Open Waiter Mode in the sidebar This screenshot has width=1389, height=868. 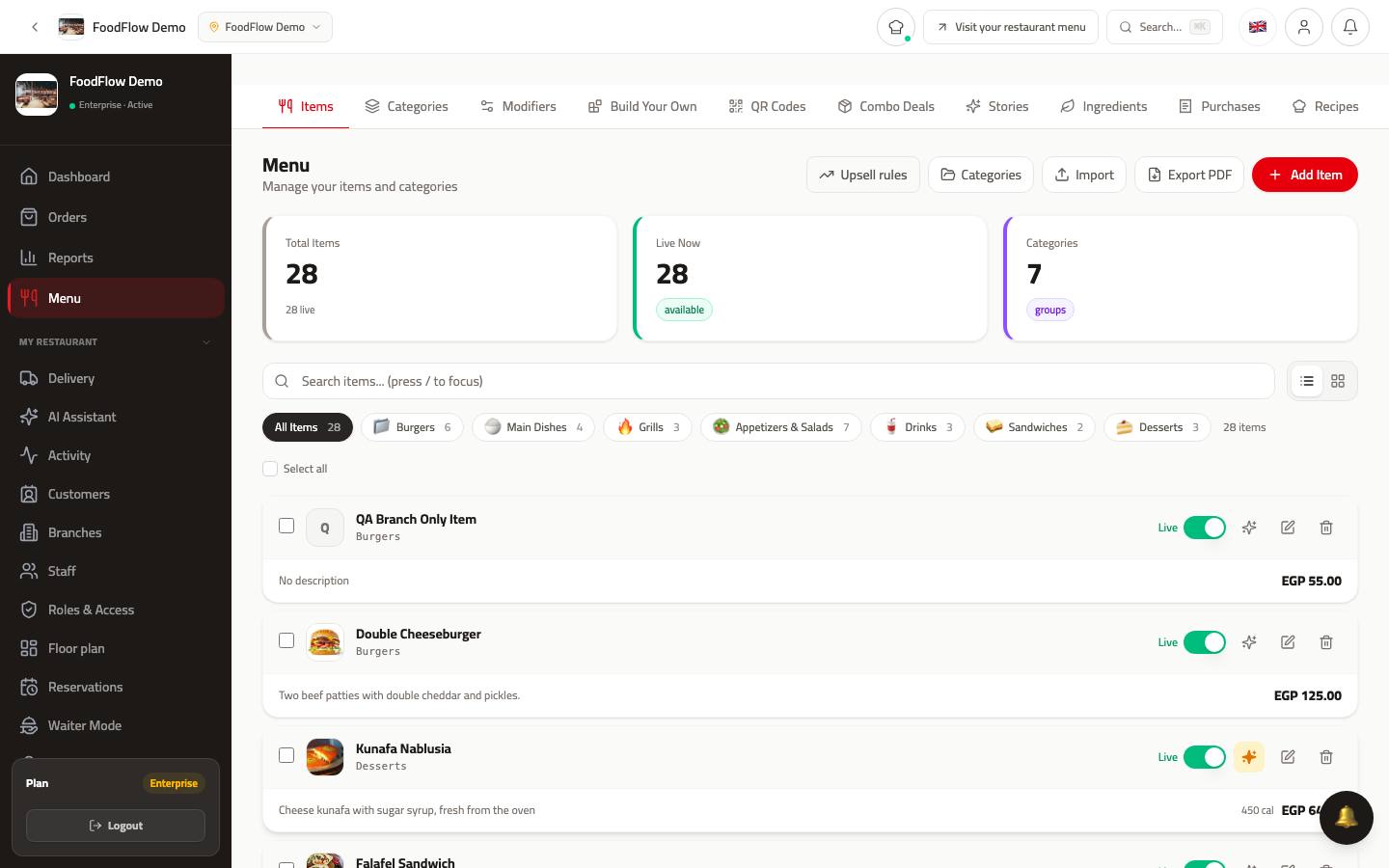click(x=116, y=725)
